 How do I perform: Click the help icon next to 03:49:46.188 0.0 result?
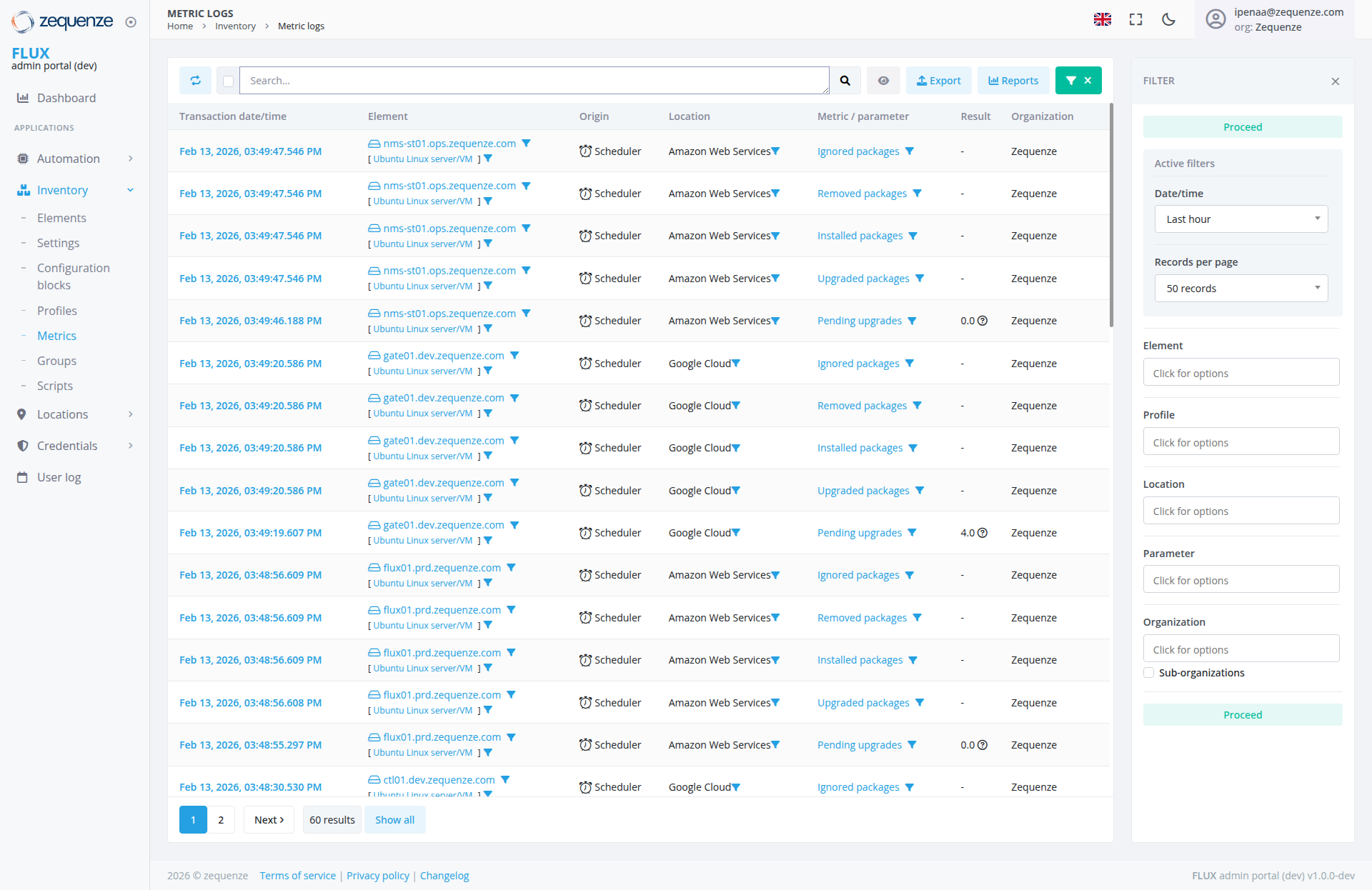[x=983, y=321]
